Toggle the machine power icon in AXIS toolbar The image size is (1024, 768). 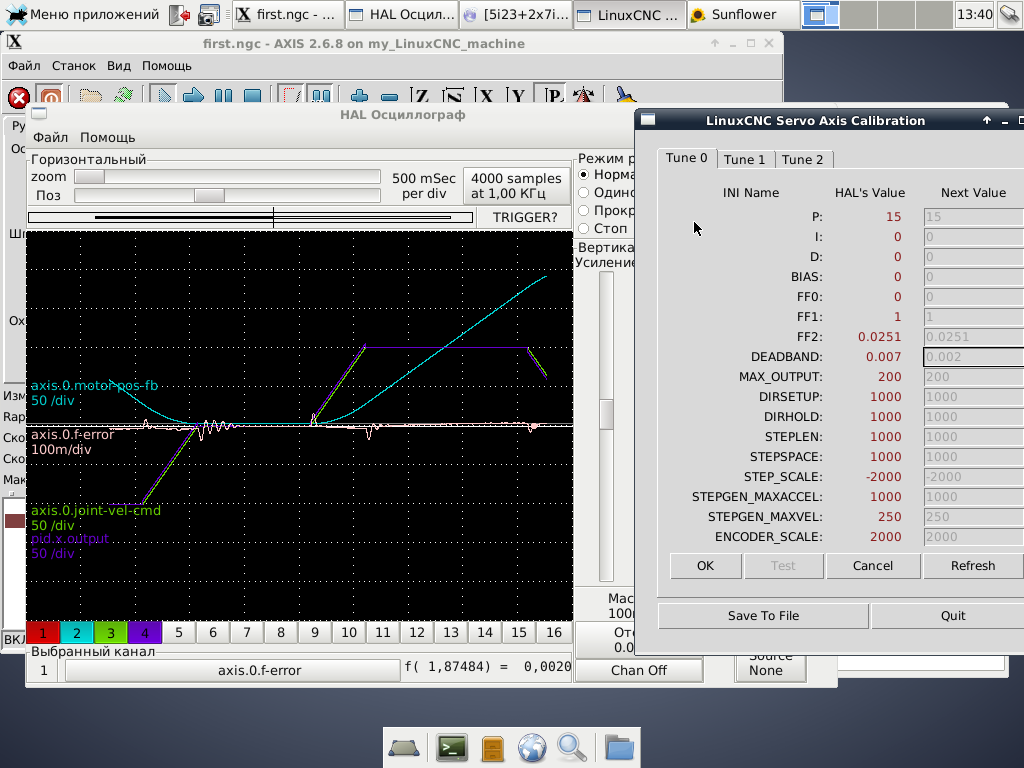click(x=50, y=97)
